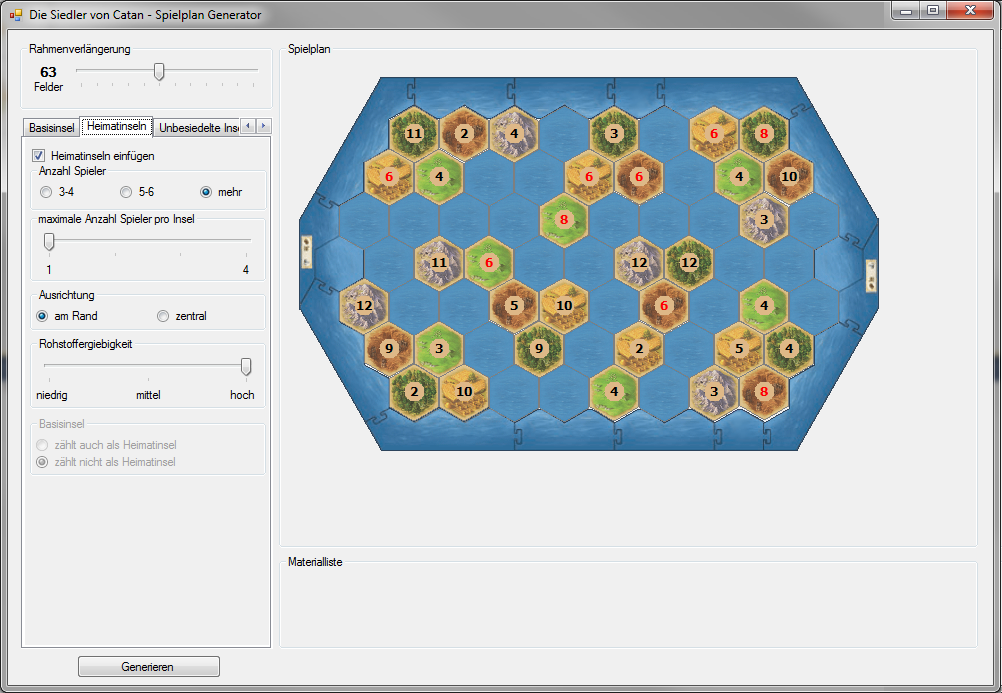This screenshot has width=1002, height=693.
Task: Click the hills hex with red 8 at bottom right
Action: click(764, 391)
